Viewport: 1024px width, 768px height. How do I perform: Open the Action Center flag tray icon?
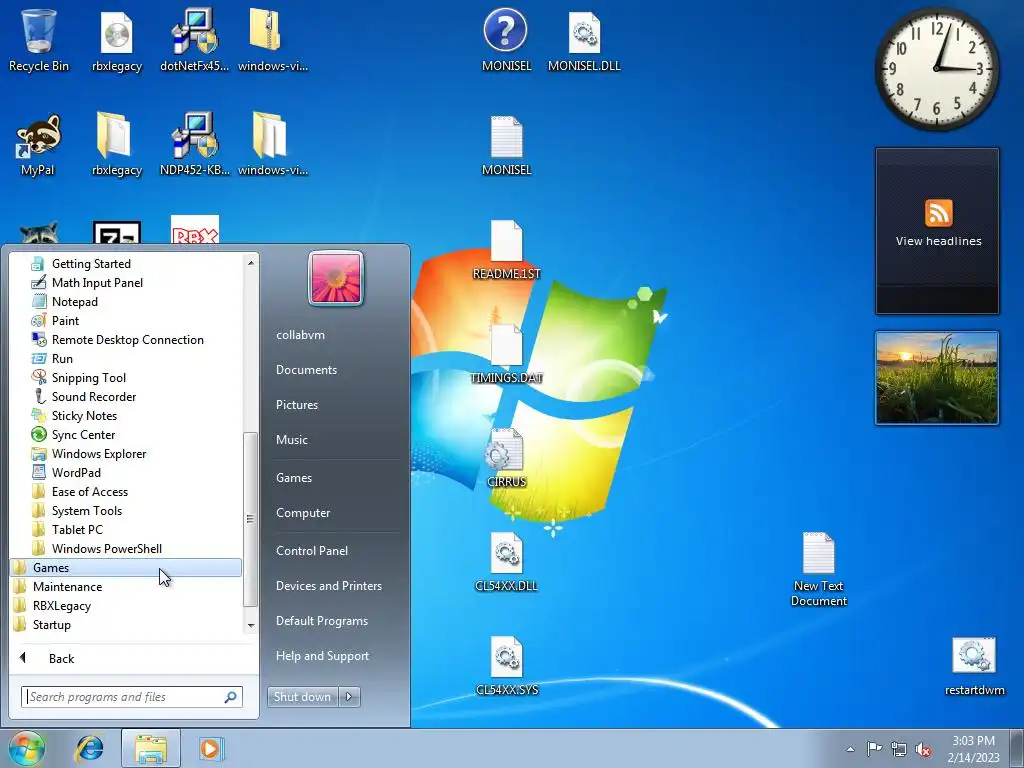(x=873, y=749)
